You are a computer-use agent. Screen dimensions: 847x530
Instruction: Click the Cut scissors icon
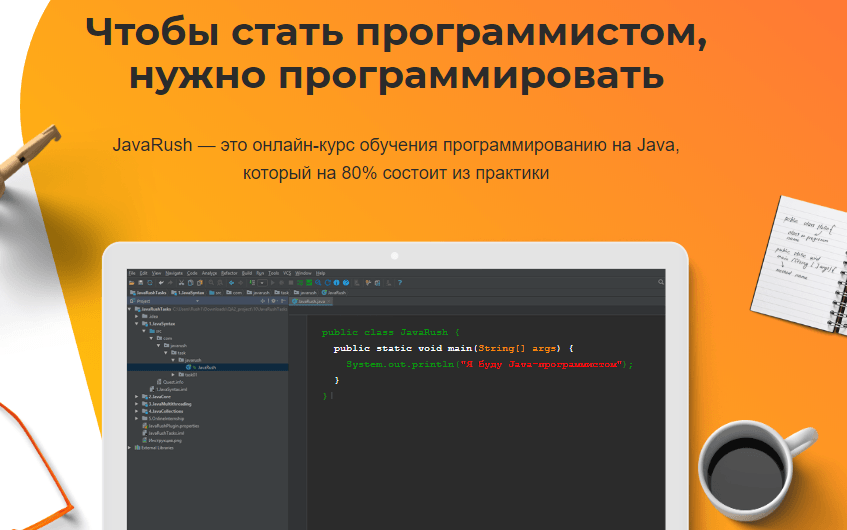pyautogui.click(x=181, y=283)
